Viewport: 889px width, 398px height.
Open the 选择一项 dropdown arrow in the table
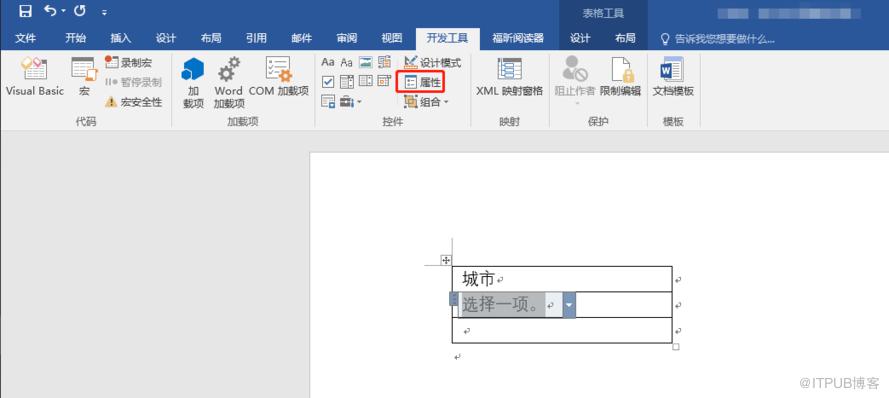[x=569, y=305]
